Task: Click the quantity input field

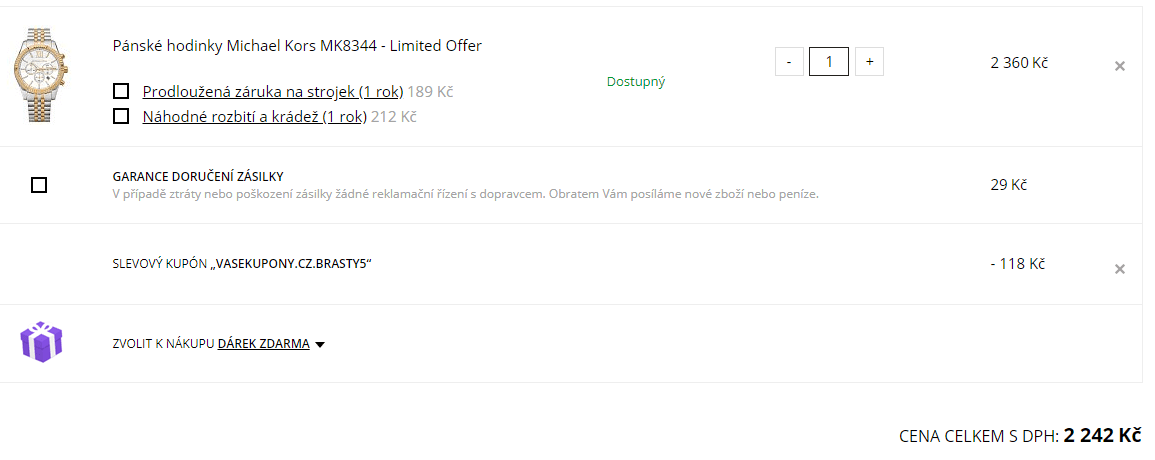Action: [829, 62]
